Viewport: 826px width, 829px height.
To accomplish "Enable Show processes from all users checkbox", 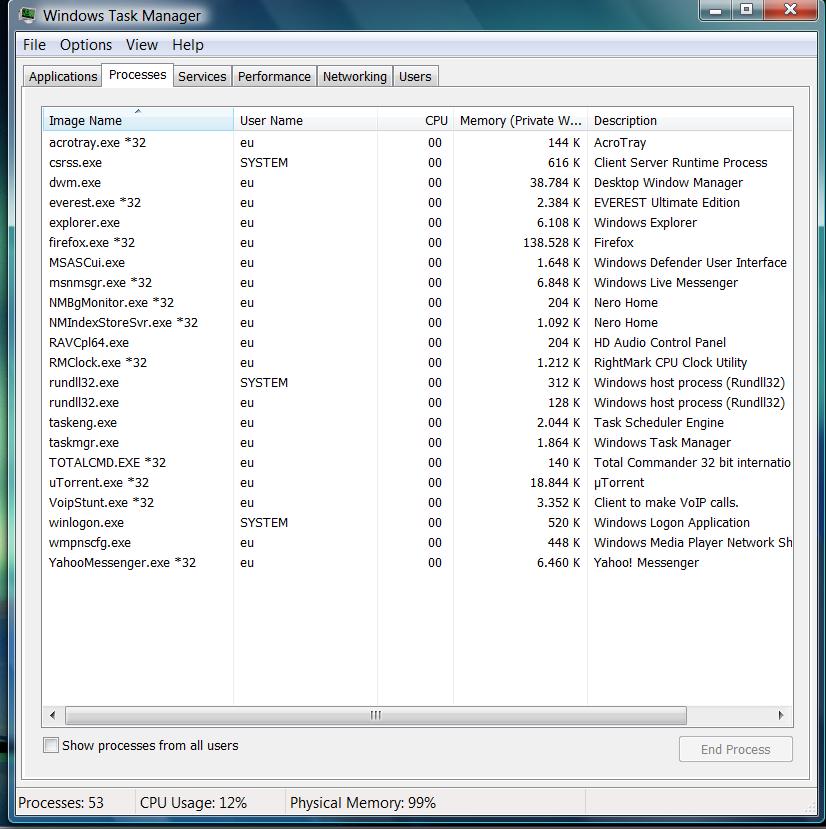I will point(51,745).
